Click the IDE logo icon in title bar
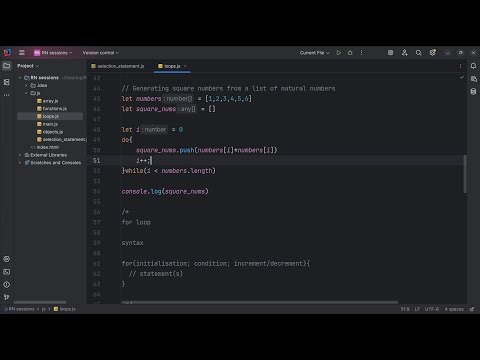 [x=7, y=53]
